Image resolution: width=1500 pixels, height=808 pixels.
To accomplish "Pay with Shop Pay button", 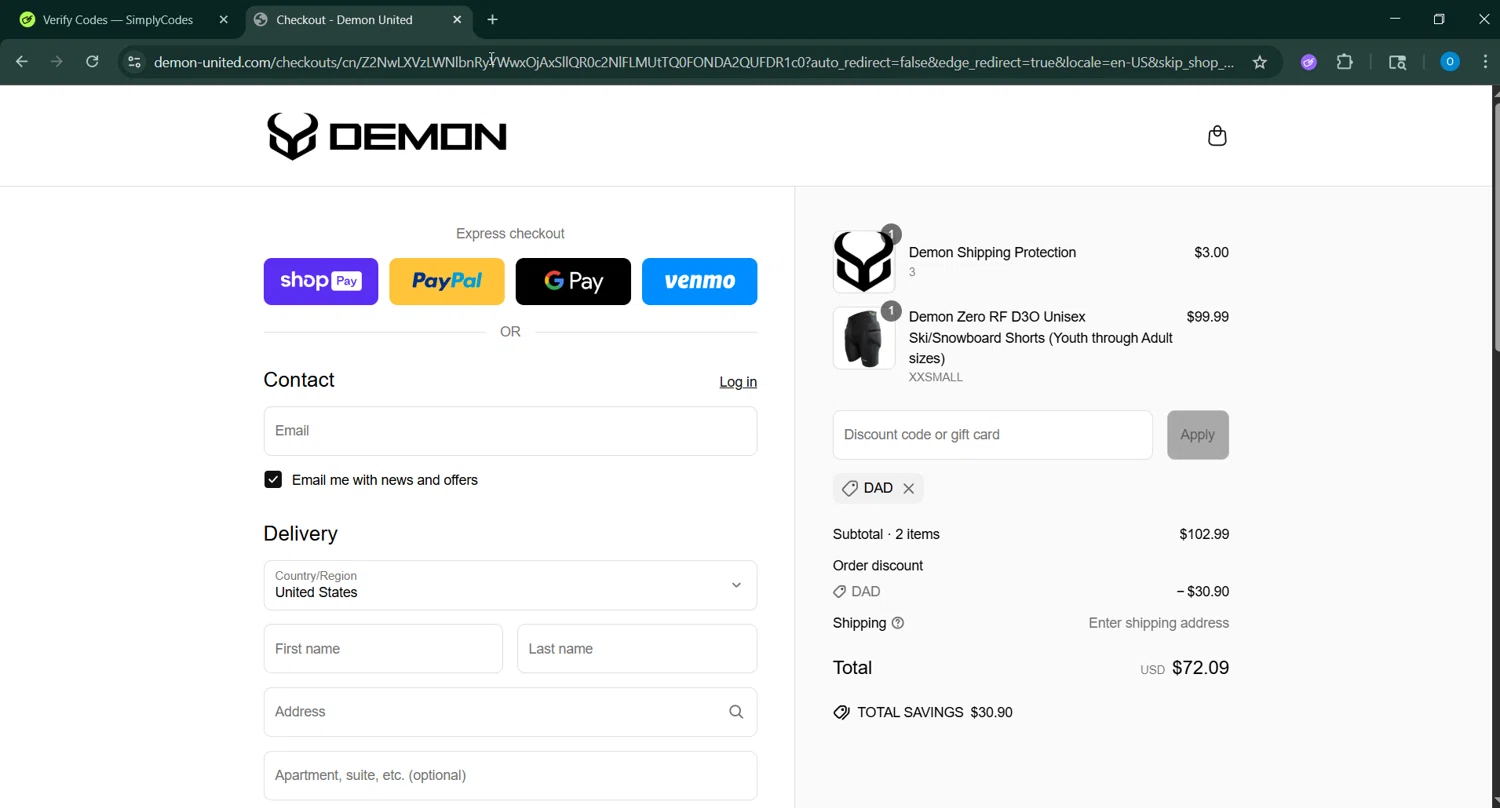I will [x=321, y=281].
